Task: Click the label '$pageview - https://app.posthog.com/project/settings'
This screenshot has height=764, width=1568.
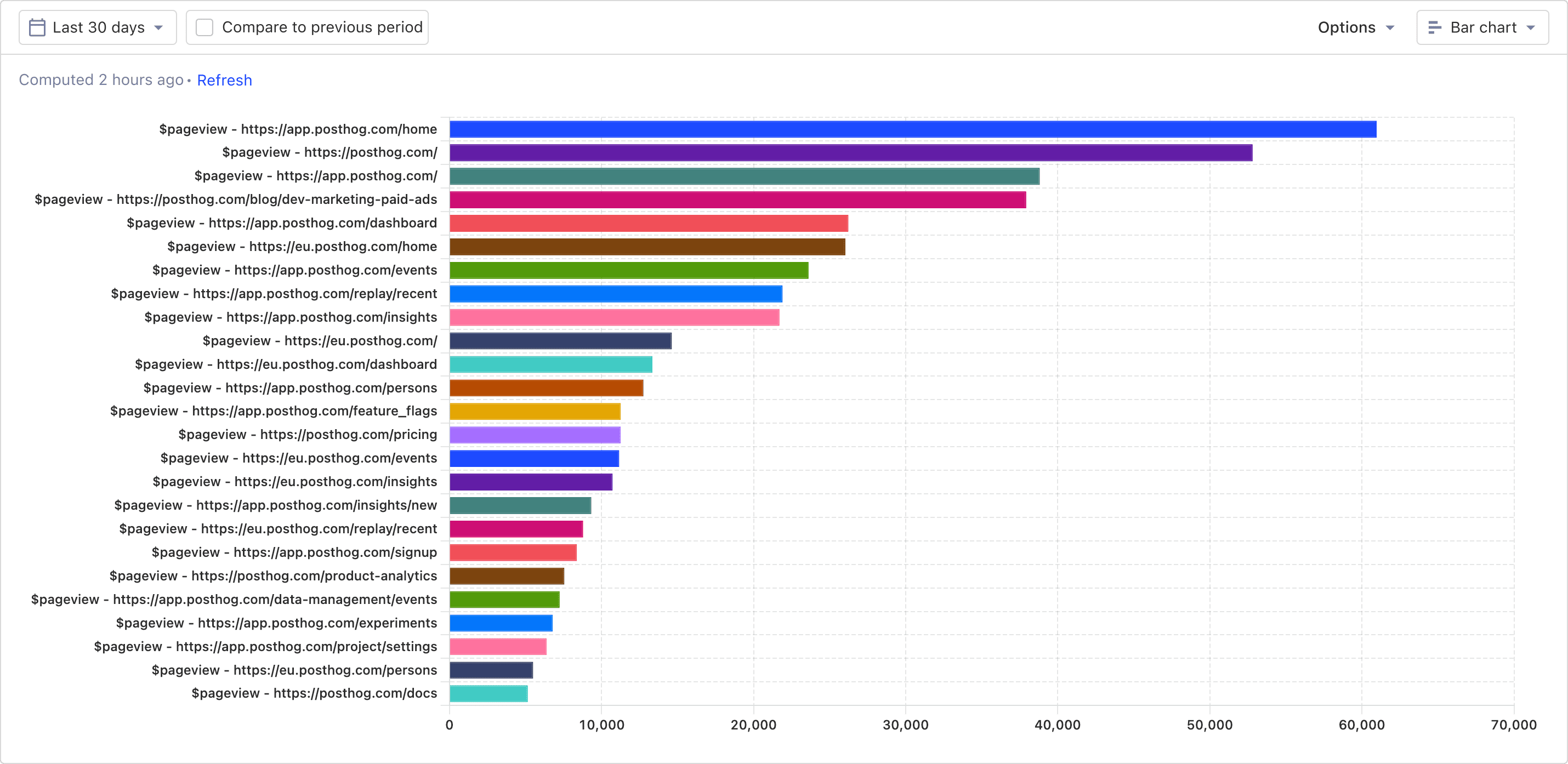Action: (265, 647)
